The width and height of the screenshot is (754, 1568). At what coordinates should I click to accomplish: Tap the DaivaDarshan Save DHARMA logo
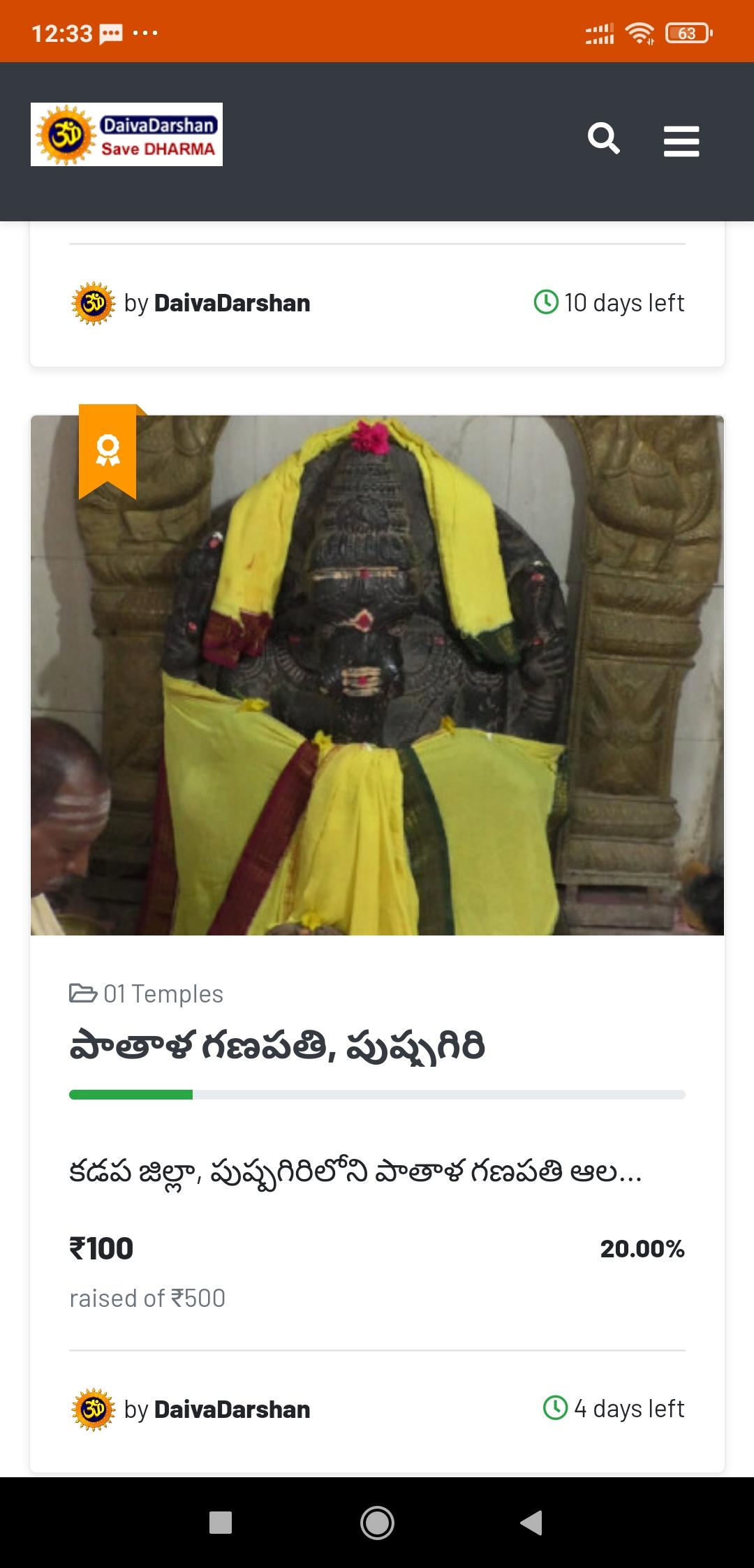(126, 134)
